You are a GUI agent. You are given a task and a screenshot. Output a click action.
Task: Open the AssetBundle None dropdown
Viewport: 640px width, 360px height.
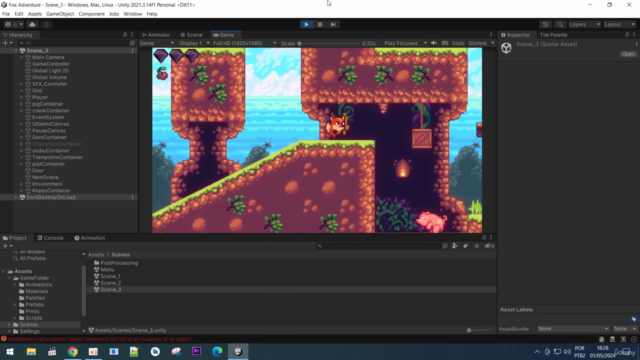tap(573, 329)
